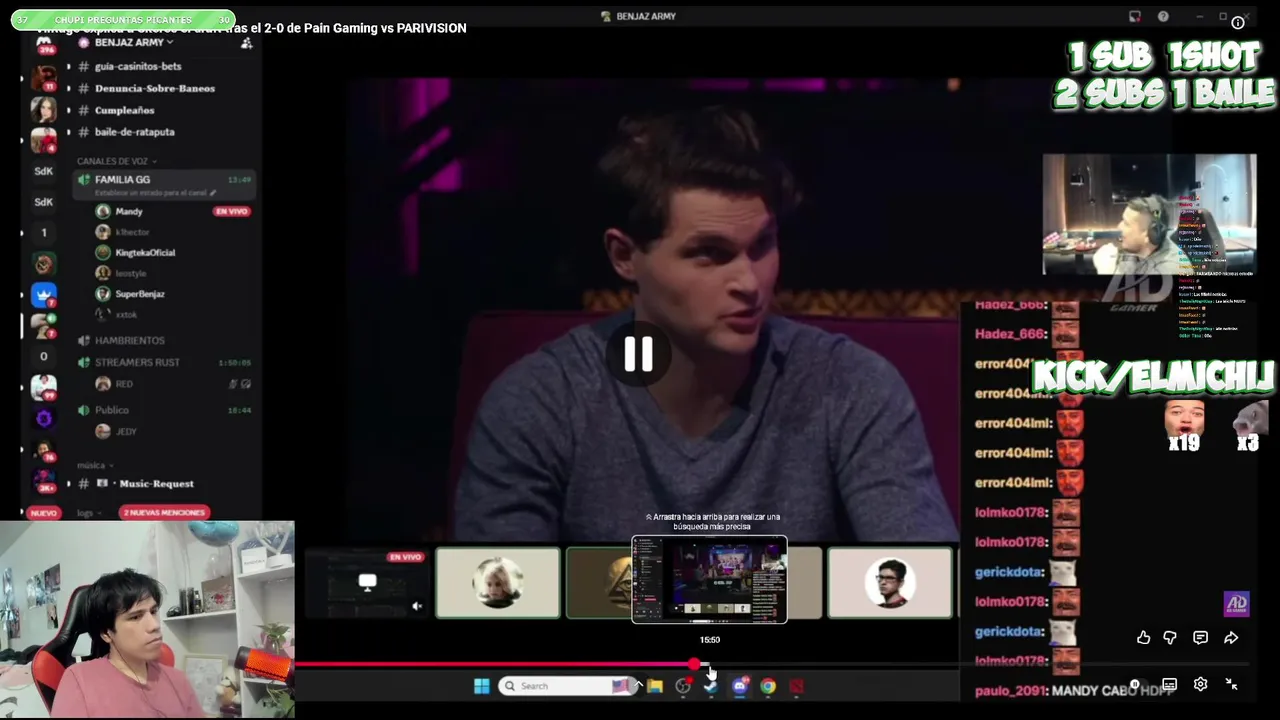Open the video info card icon

(x=1238, y=22)
